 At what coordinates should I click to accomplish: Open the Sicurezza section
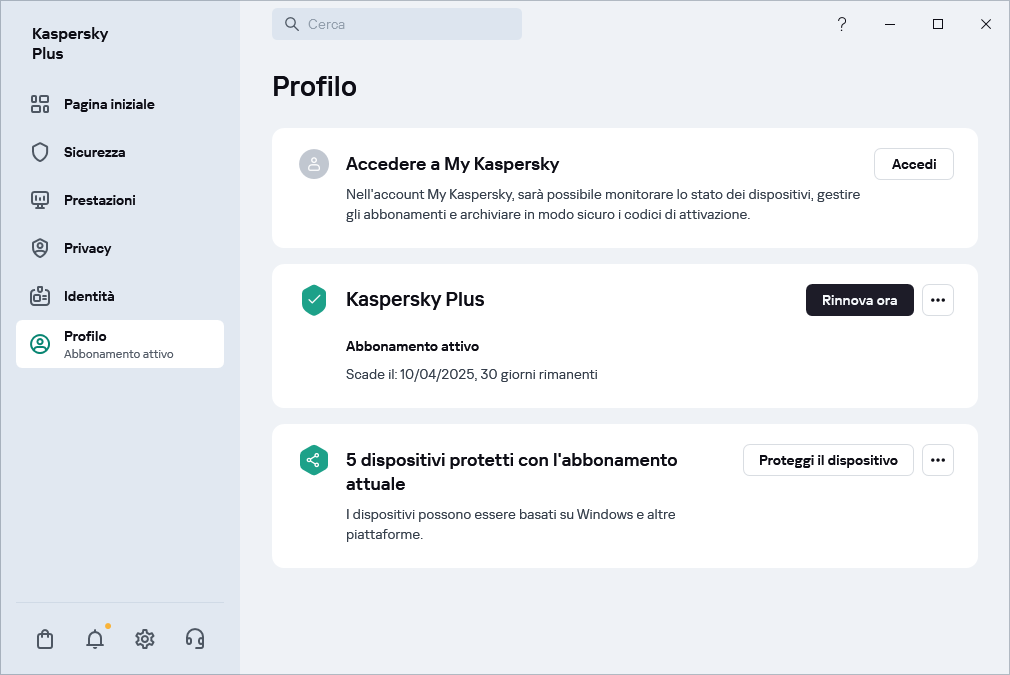95,152
